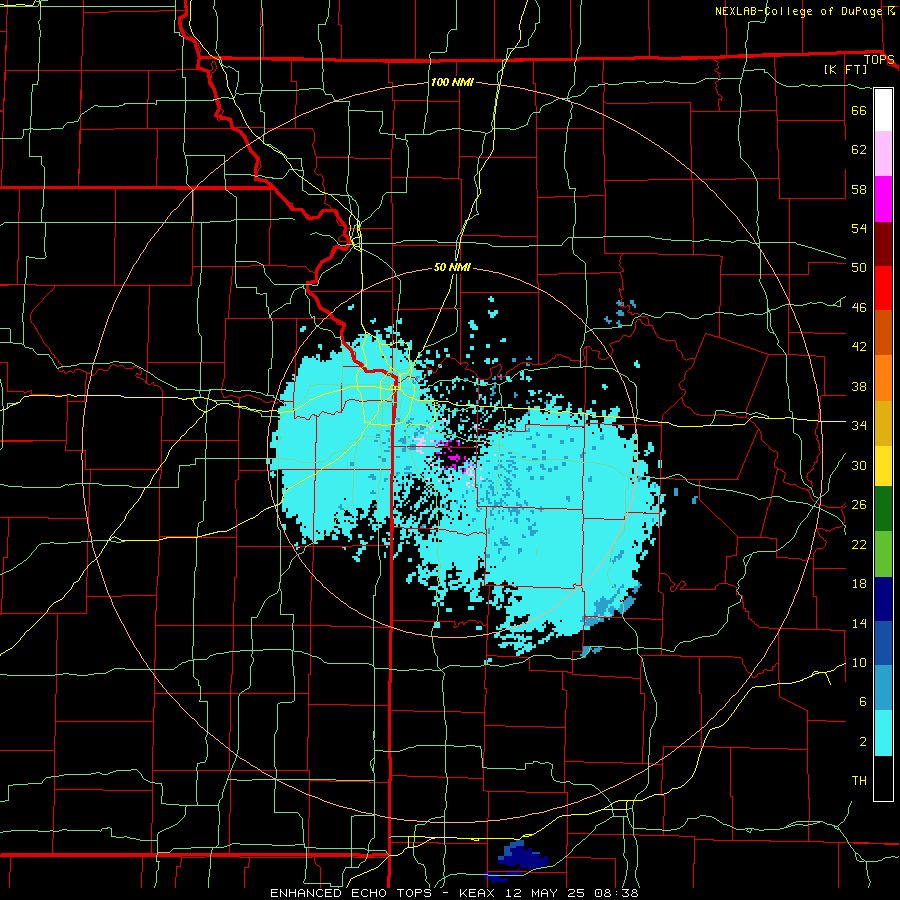Click the orange 38-42 kft legend swatch
This screenshot has width=900, height=900.
[883, 378]
